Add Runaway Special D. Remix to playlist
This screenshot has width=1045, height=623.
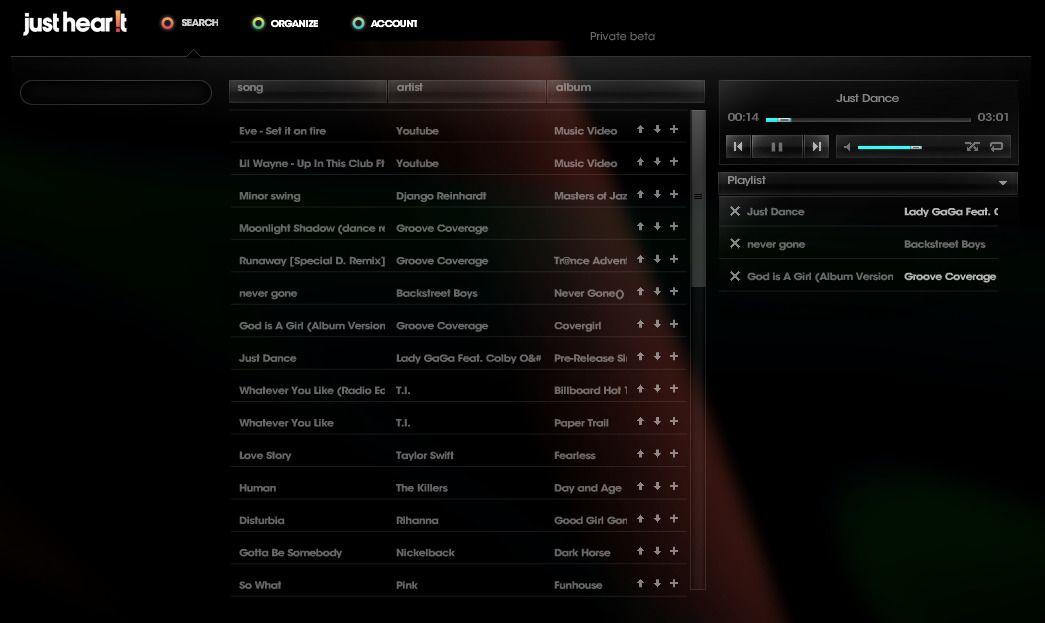pos(674,259)
